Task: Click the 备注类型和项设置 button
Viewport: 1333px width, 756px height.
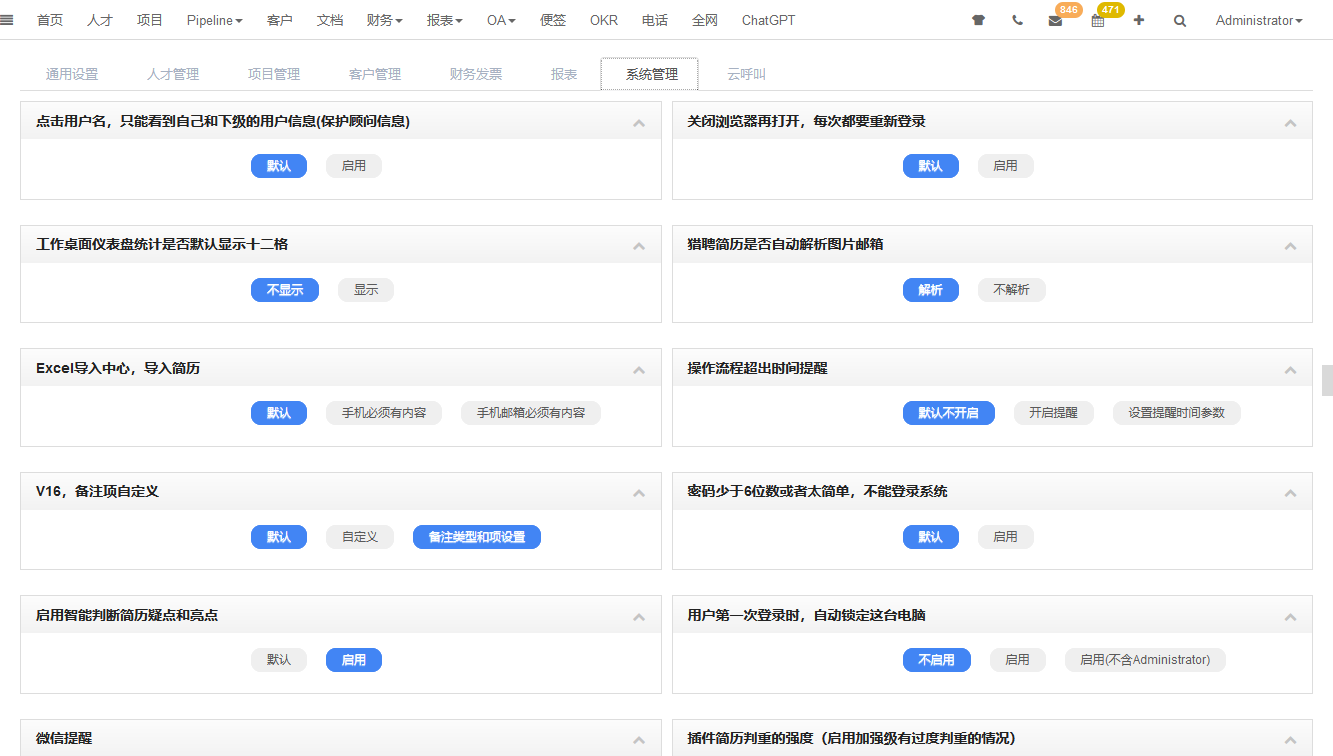Action: (476, 536)
